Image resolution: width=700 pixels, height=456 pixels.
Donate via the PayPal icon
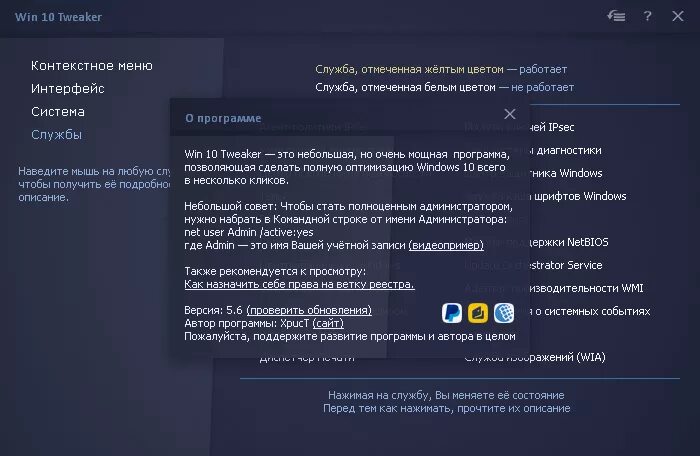(x=451, y=313)
